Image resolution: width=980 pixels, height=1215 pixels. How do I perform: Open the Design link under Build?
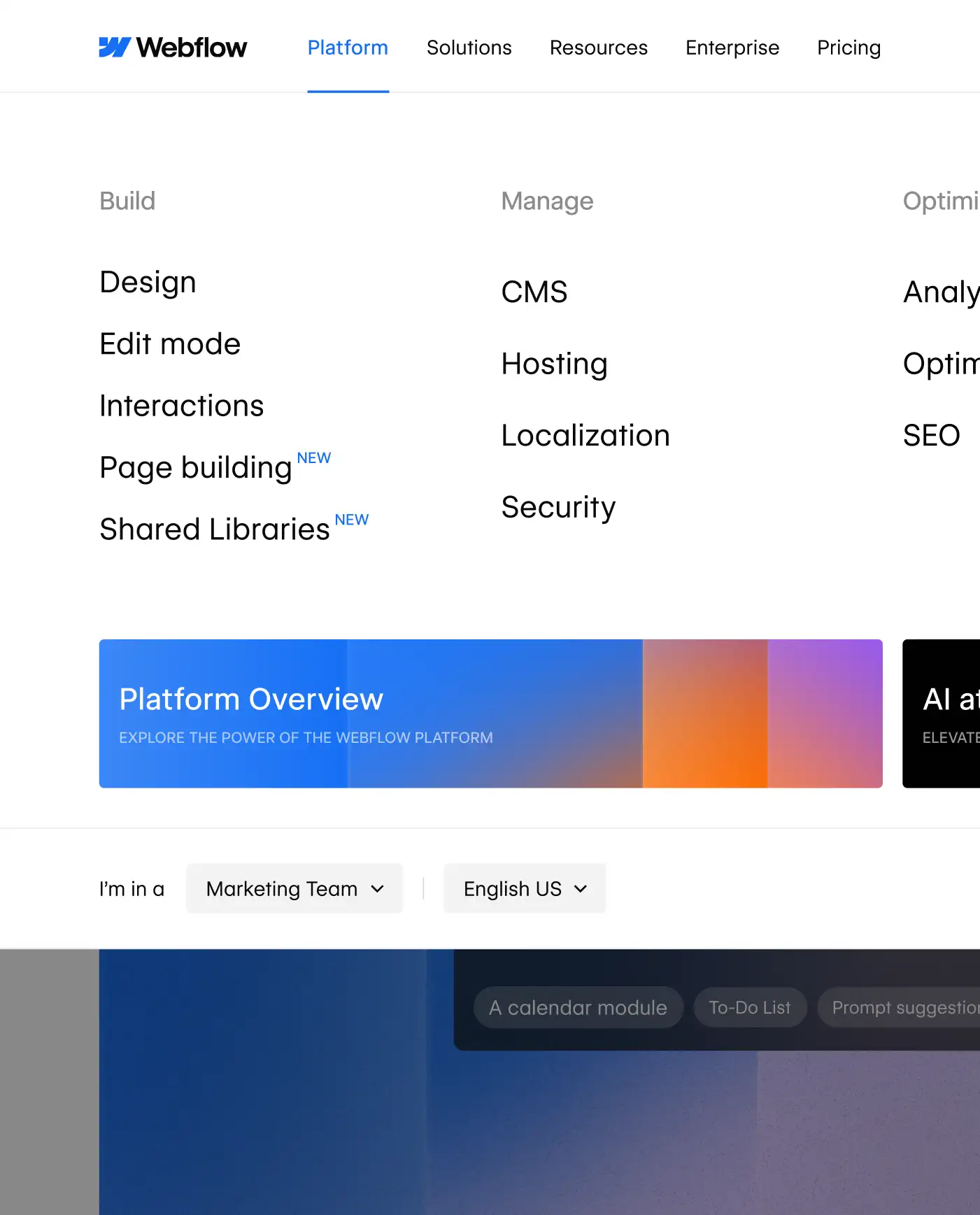[x=148, y=283]
